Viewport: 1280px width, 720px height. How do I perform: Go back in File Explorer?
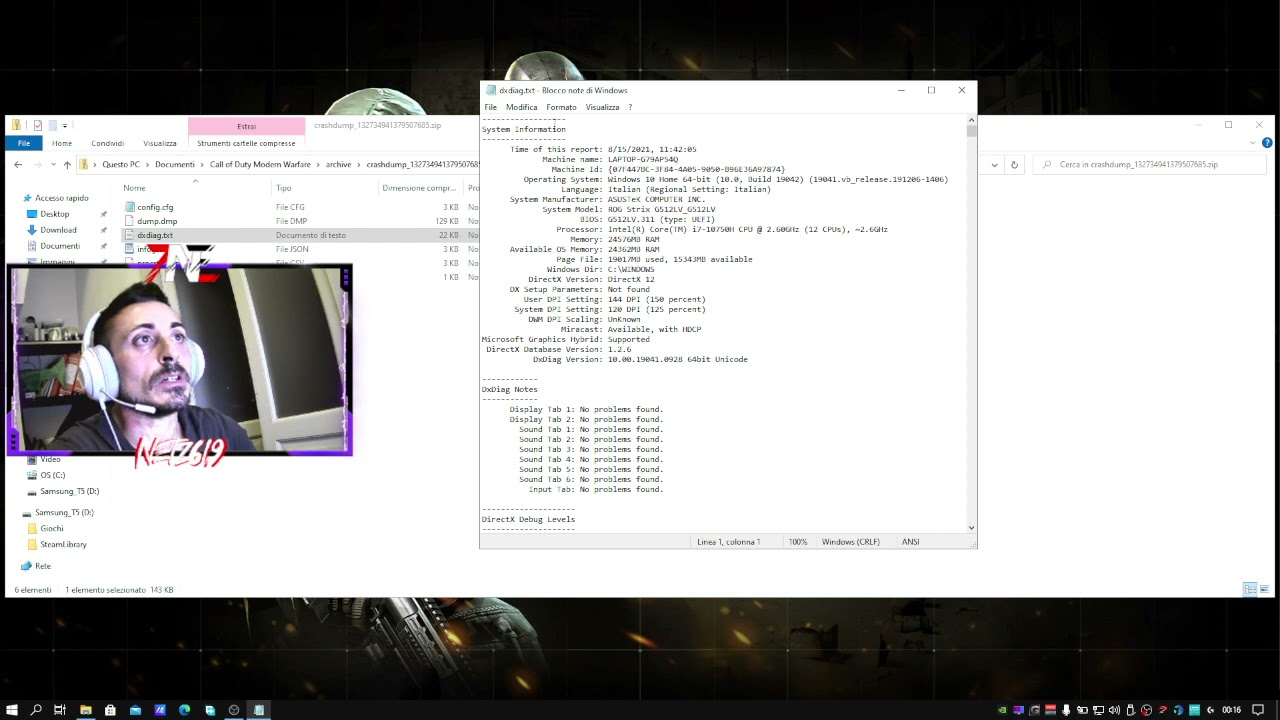(x=18, y=165)
